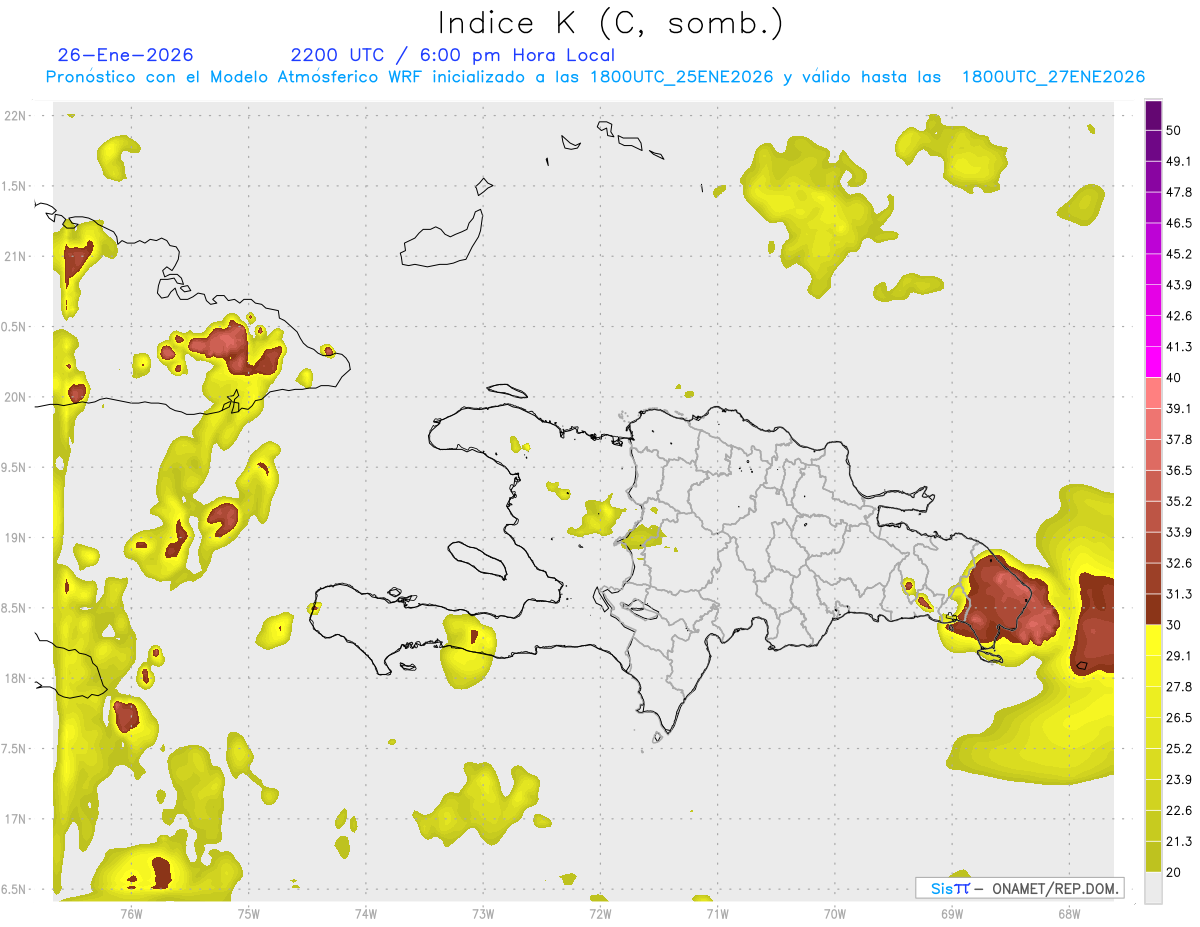
Task: Click the '68W' longitude label
Action: click(x=1068, y=913)
